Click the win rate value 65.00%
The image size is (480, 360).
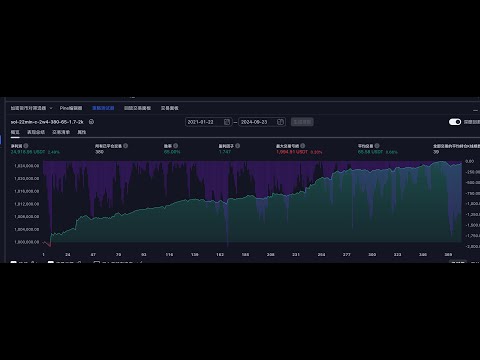coord(172,152)
